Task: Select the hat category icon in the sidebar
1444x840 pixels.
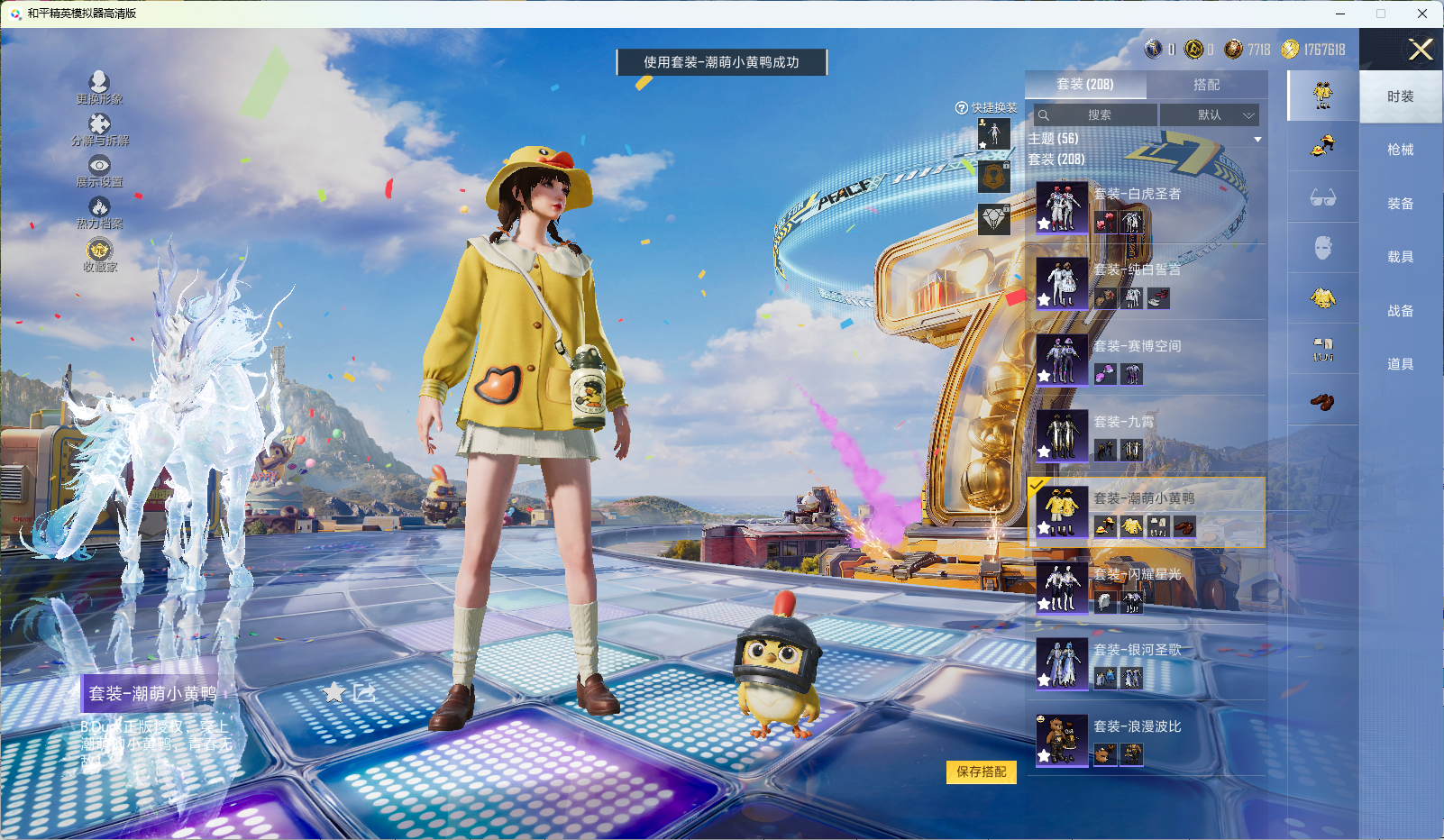Action: (x=1322, y=145)
